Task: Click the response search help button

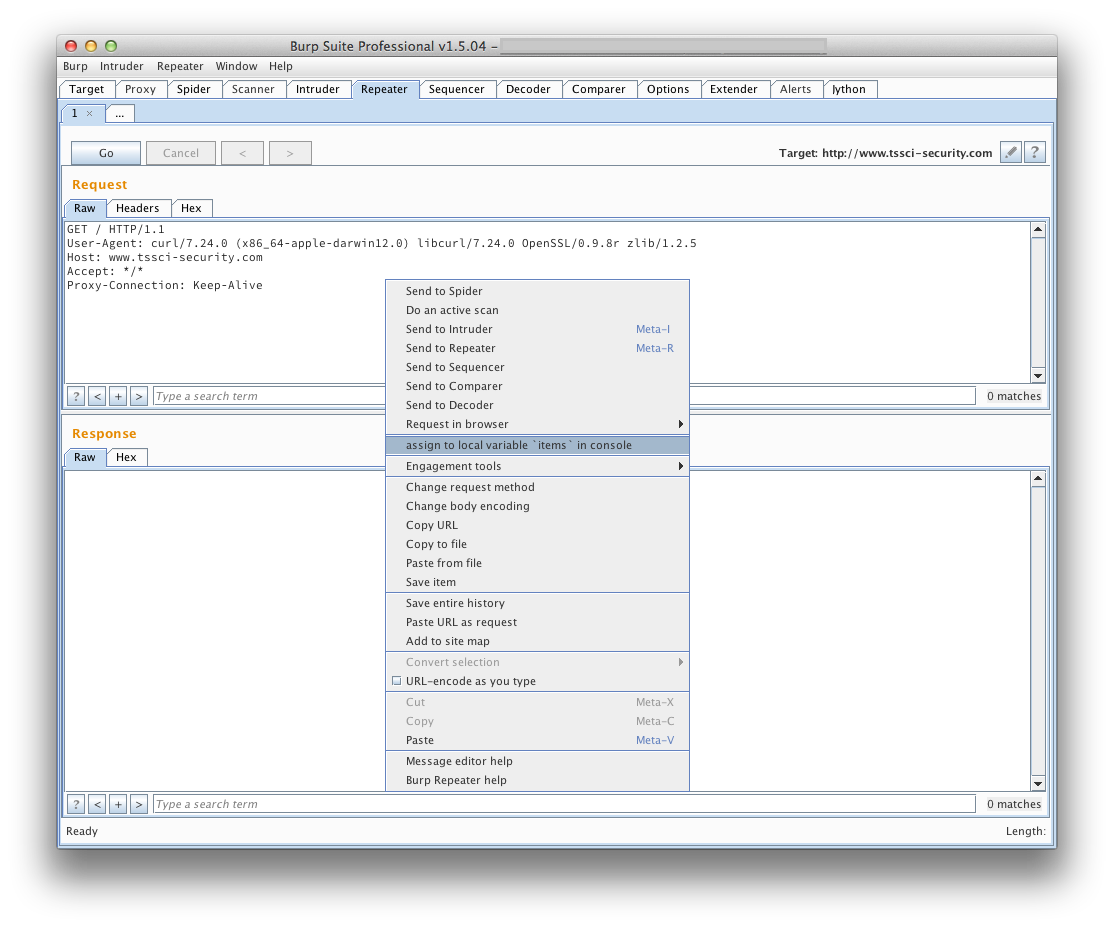Action: [x=76, y=804]
